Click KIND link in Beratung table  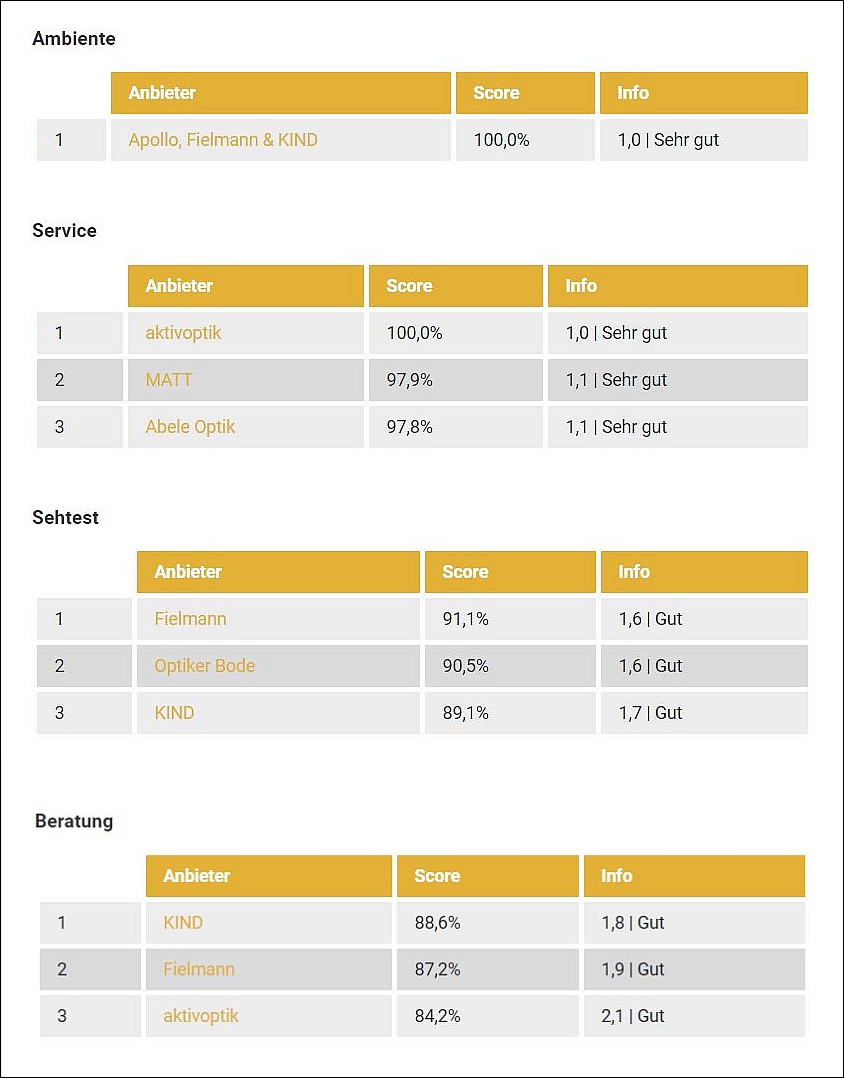tap(183, 923)
